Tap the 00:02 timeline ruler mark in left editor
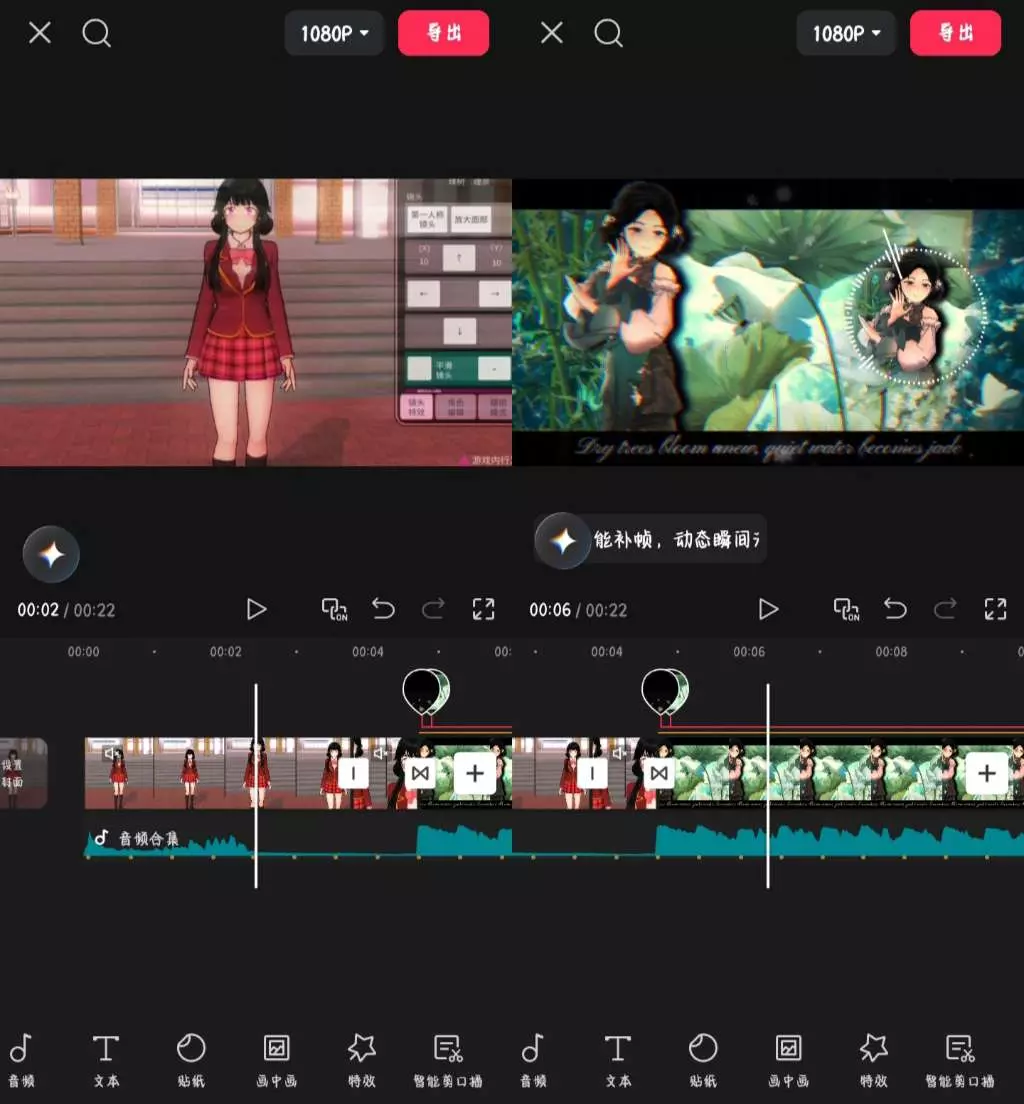Viewport: 1024px width, 1104px height. click(225, 652)
